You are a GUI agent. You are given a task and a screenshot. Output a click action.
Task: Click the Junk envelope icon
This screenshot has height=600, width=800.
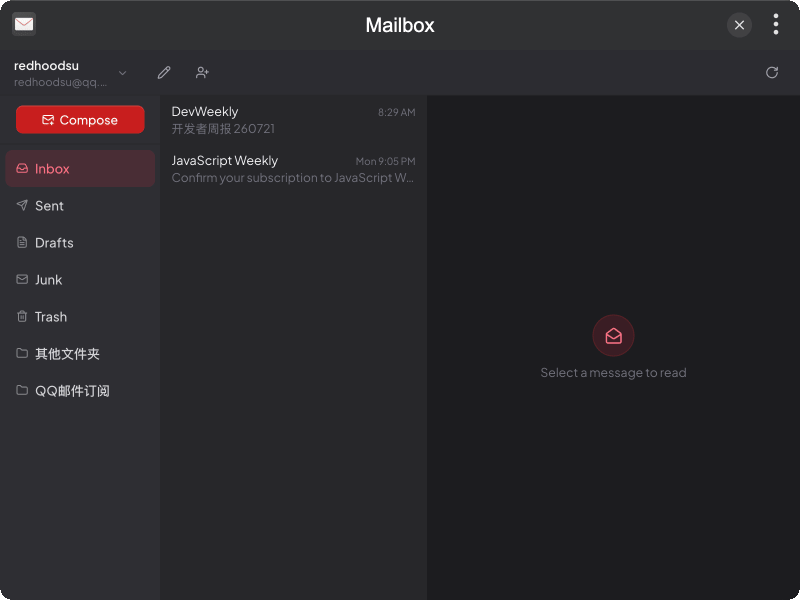22,279
